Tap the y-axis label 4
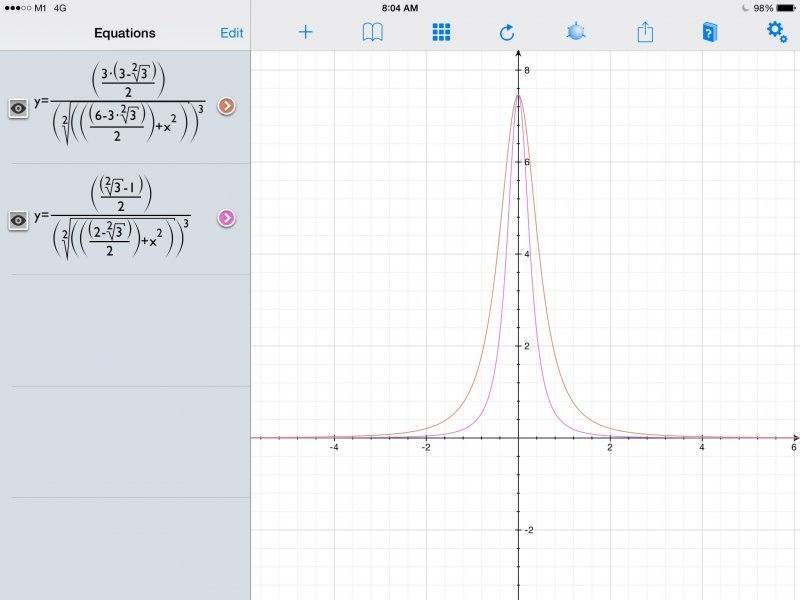The height and width of the screenshot is (600, 800). point(527,254)
